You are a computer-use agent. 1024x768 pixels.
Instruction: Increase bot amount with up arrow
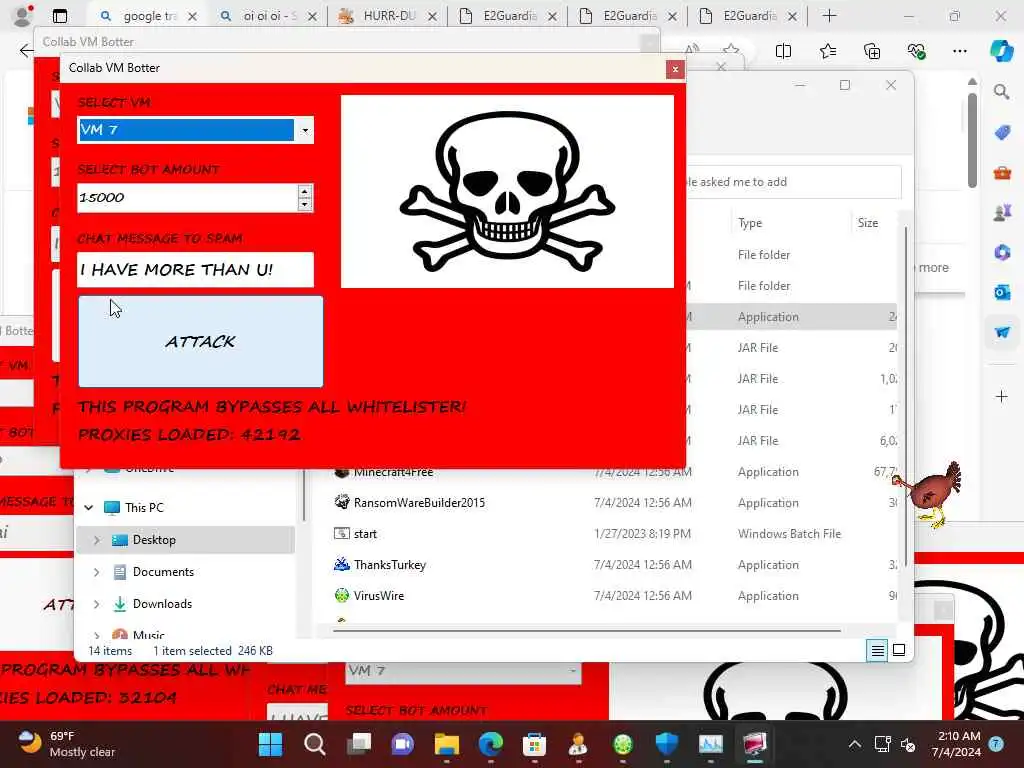pos(304,191)
